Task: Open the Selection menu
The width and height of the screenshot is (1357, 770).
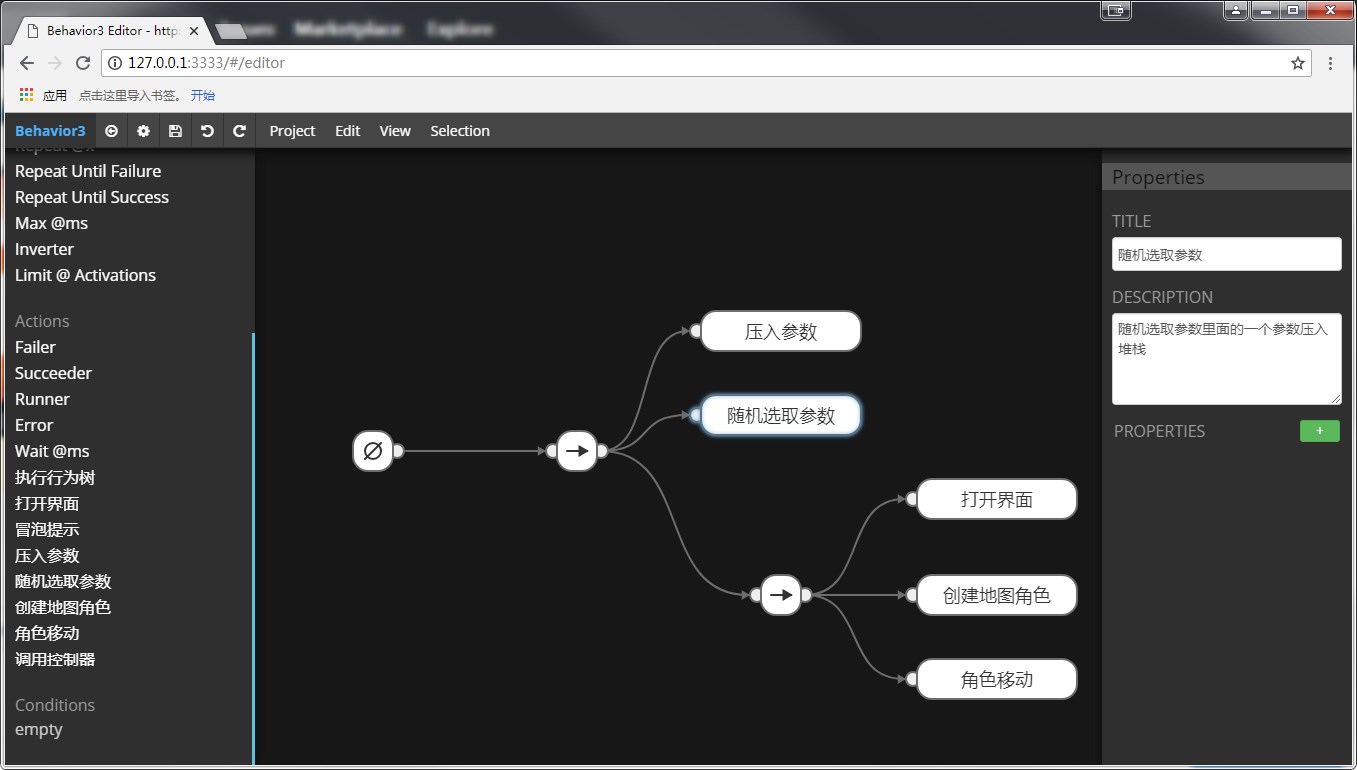Action: (460, 131)
